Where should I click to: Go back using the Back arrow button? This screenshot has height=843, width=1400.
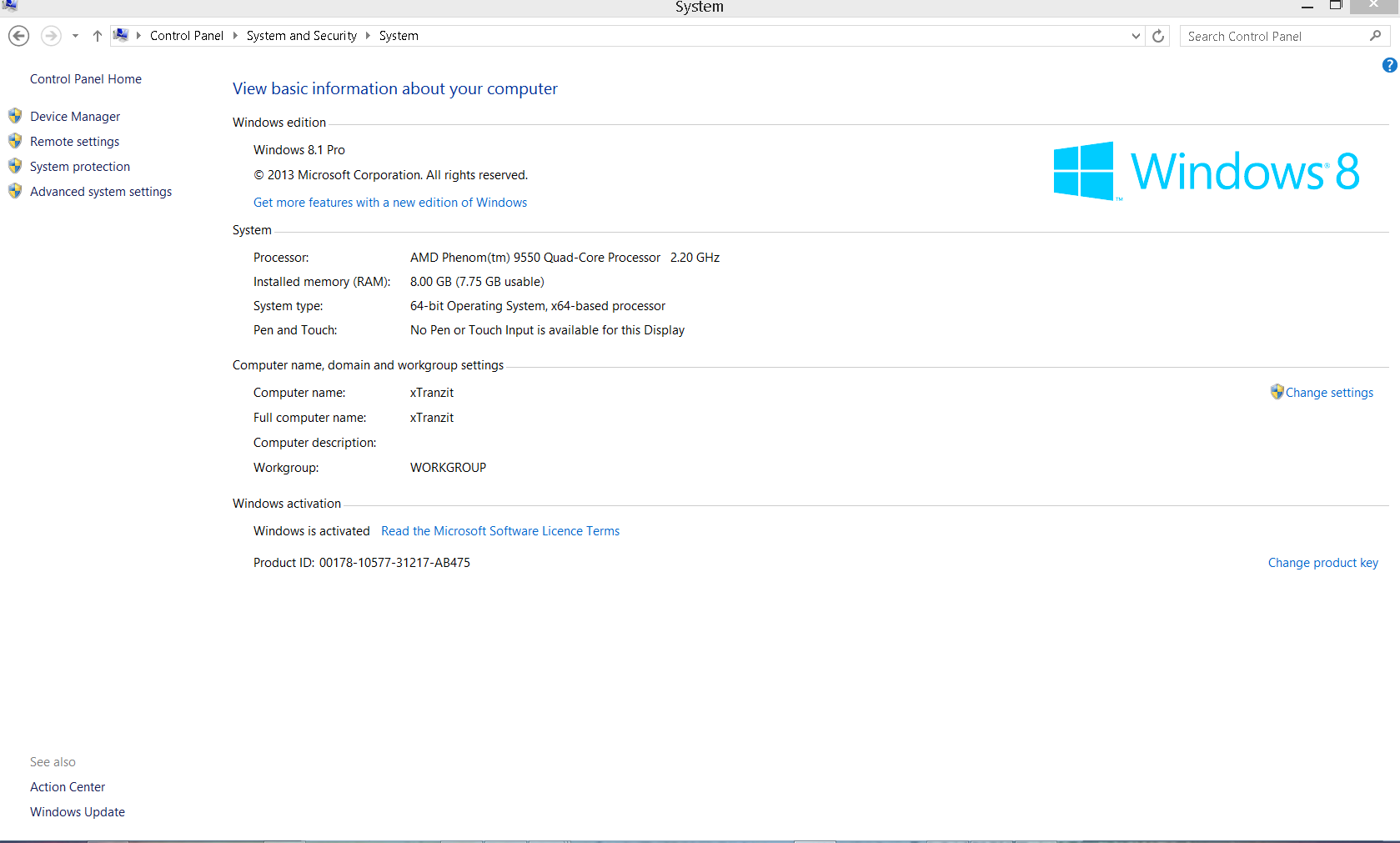[x=18, y=36]
